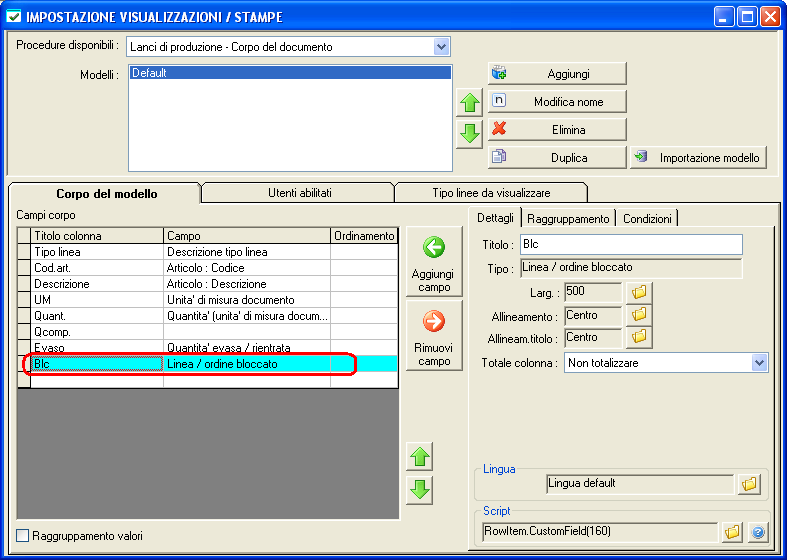Toggle Raggruppamento valori checkbox
Viewport: 787px width, 560px height.
pos(23,536)
